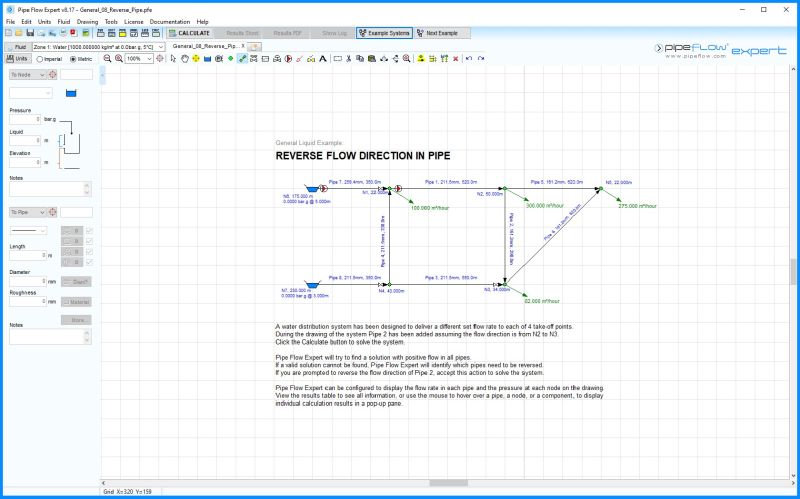Viewport: 800px width, 499px height.
Task: Select the rectangle selection tool
Action: pyautogui.click(x=337, y=59)
